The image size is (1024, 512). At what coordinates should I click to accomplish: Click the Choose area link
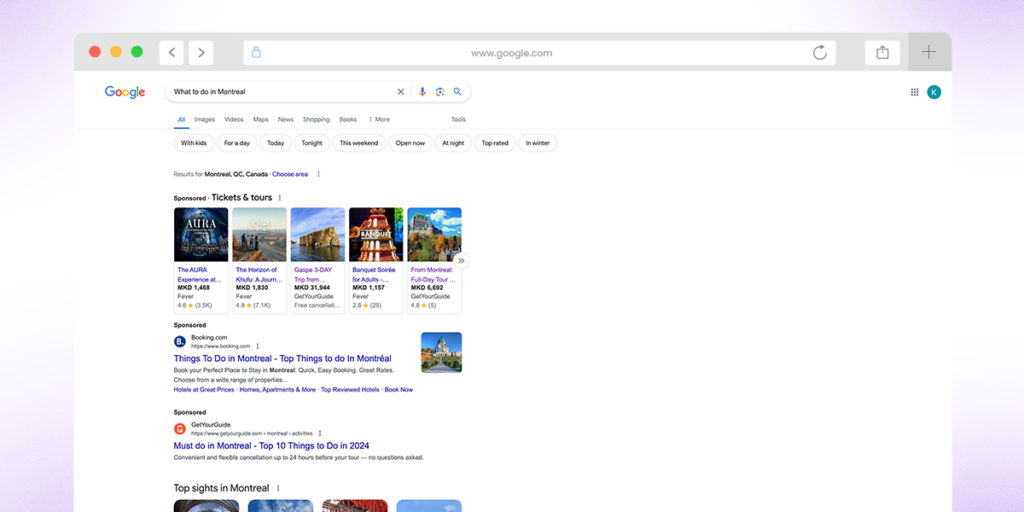coord(290,174)
